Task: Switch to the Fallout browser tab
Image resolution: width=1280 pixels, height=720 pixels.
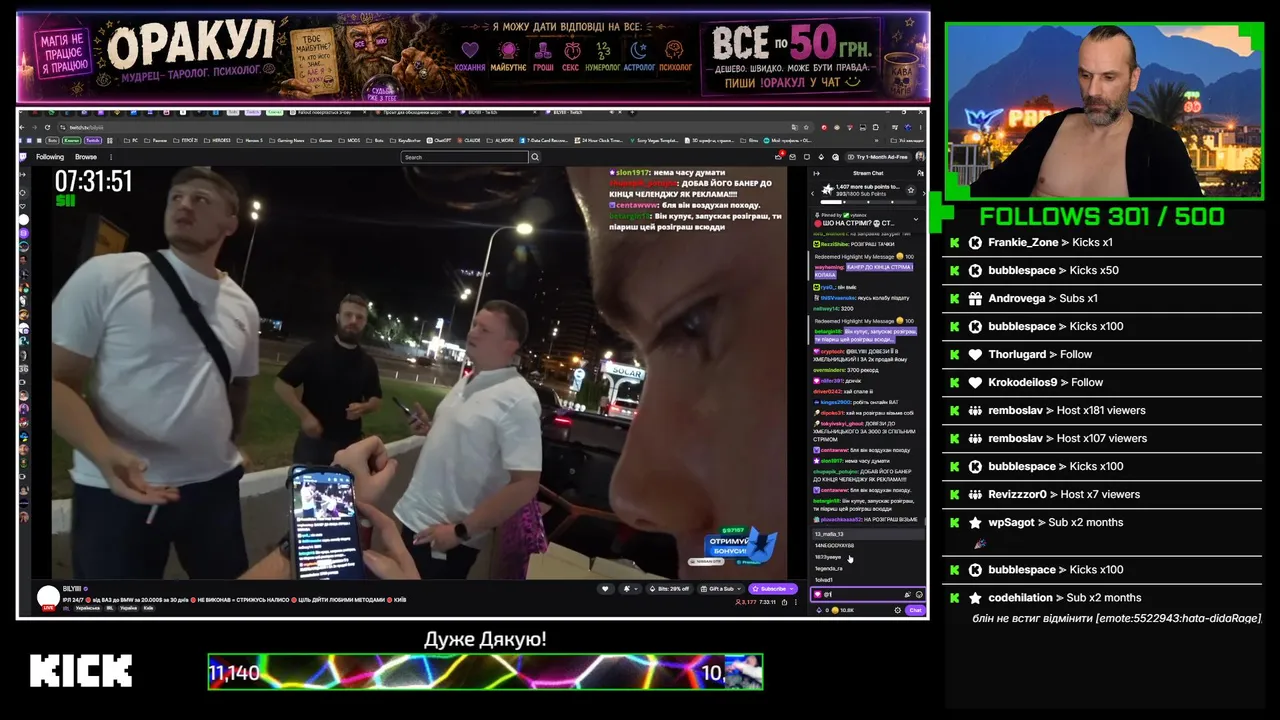Action: [330, 112]
